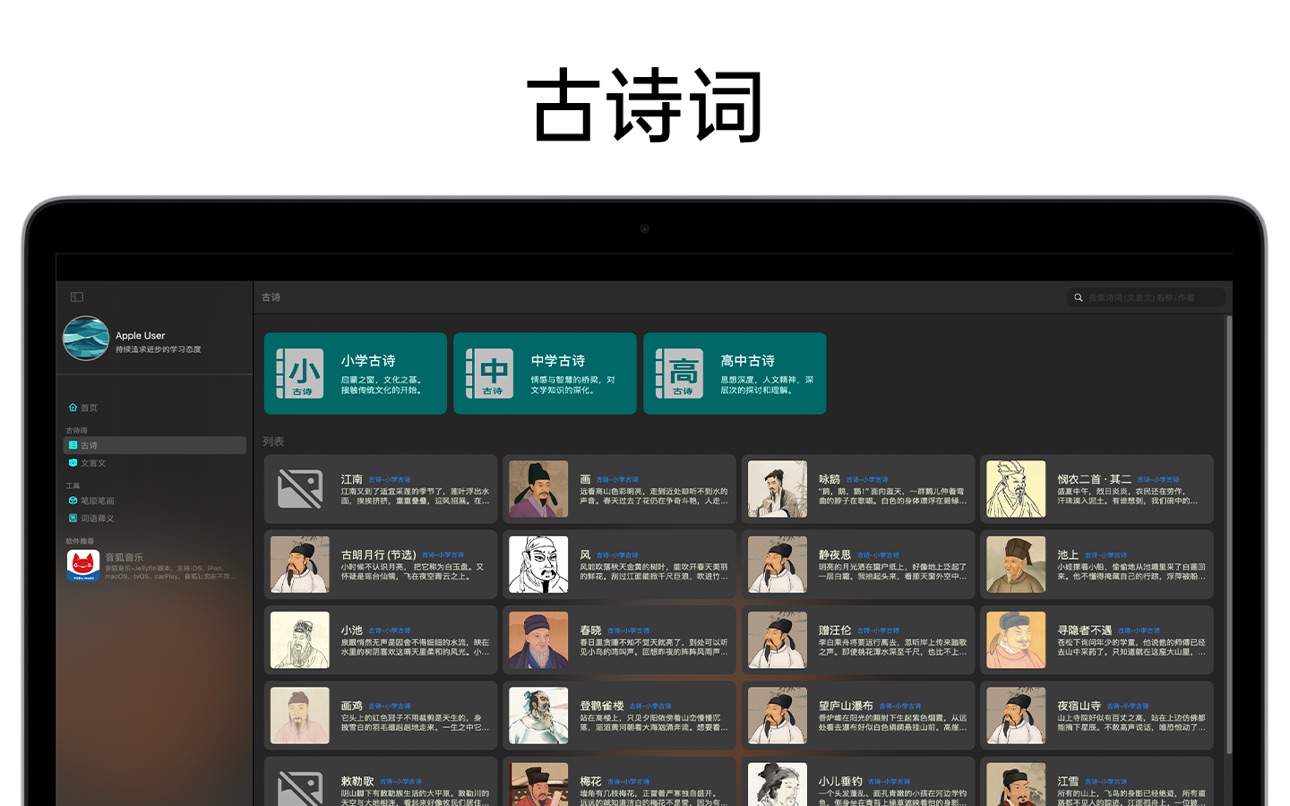Open the 中学古诗 category card
The width and height of the screenshot is (1290, 806).
click(x=545, y=373)
